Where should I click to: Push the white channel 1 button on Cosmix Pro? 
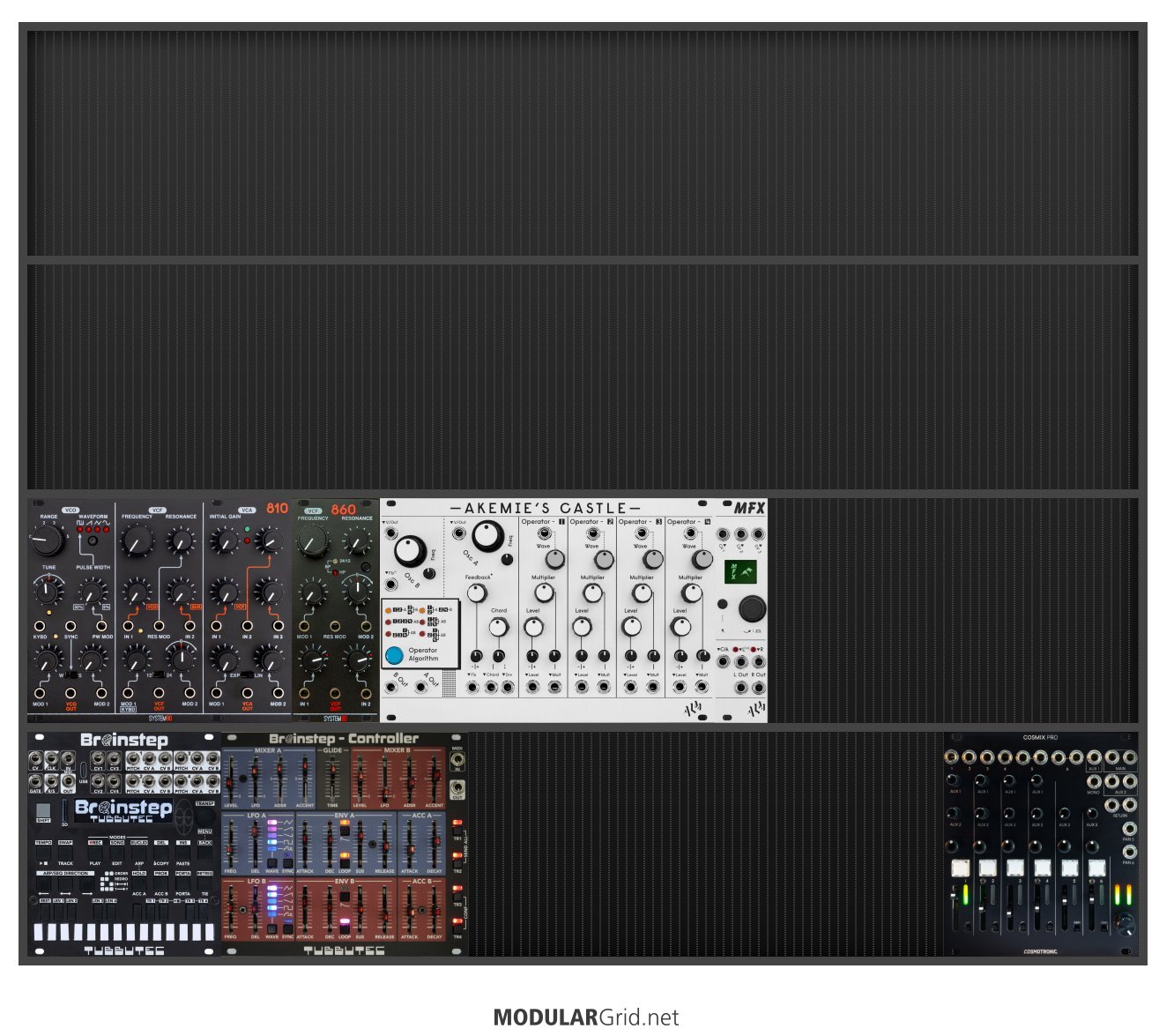pyautogui.click(x=960, y=868)
